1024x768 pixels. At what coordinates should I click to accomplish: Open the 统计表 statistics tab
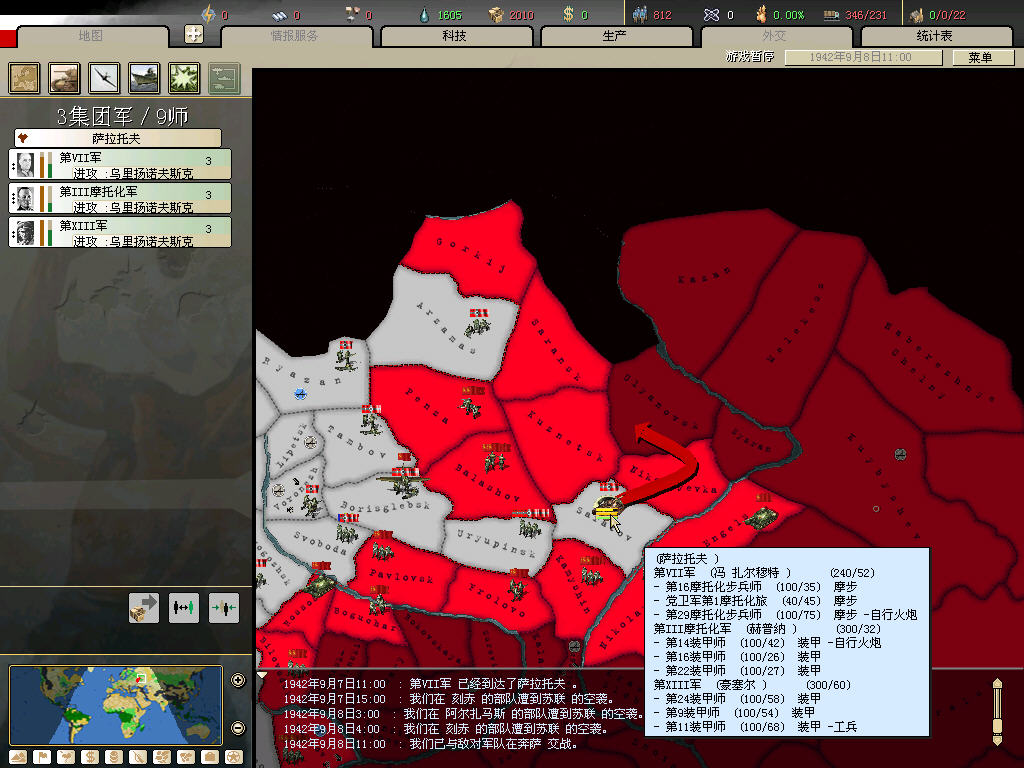(x=934, y=36)
